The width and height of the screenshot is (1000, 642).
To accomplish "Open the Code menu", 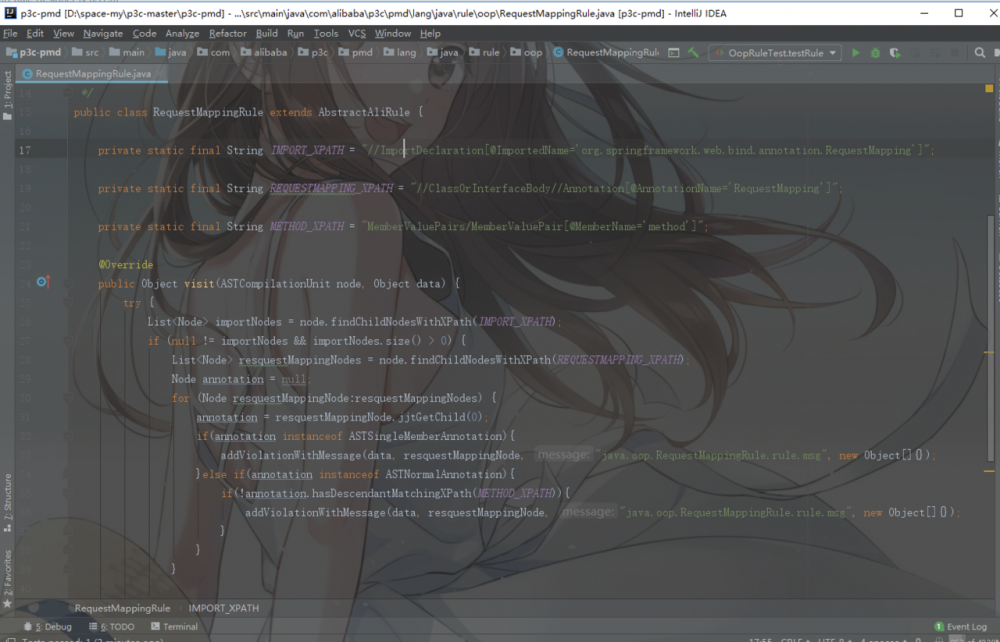I will [x=144, y=33].
